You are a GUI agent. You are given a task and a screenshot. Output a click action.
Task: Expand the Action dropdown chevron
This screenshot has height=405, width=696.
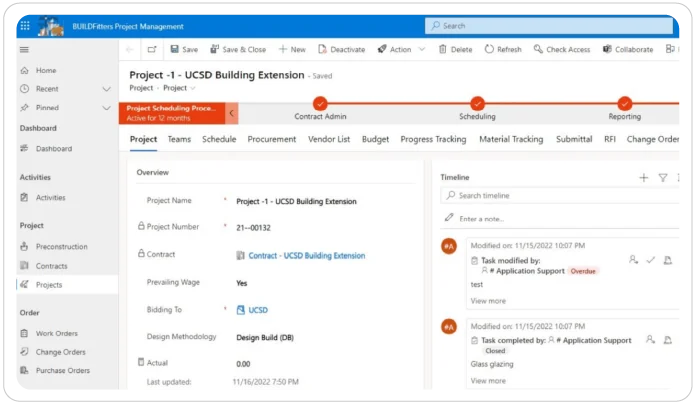422,49
